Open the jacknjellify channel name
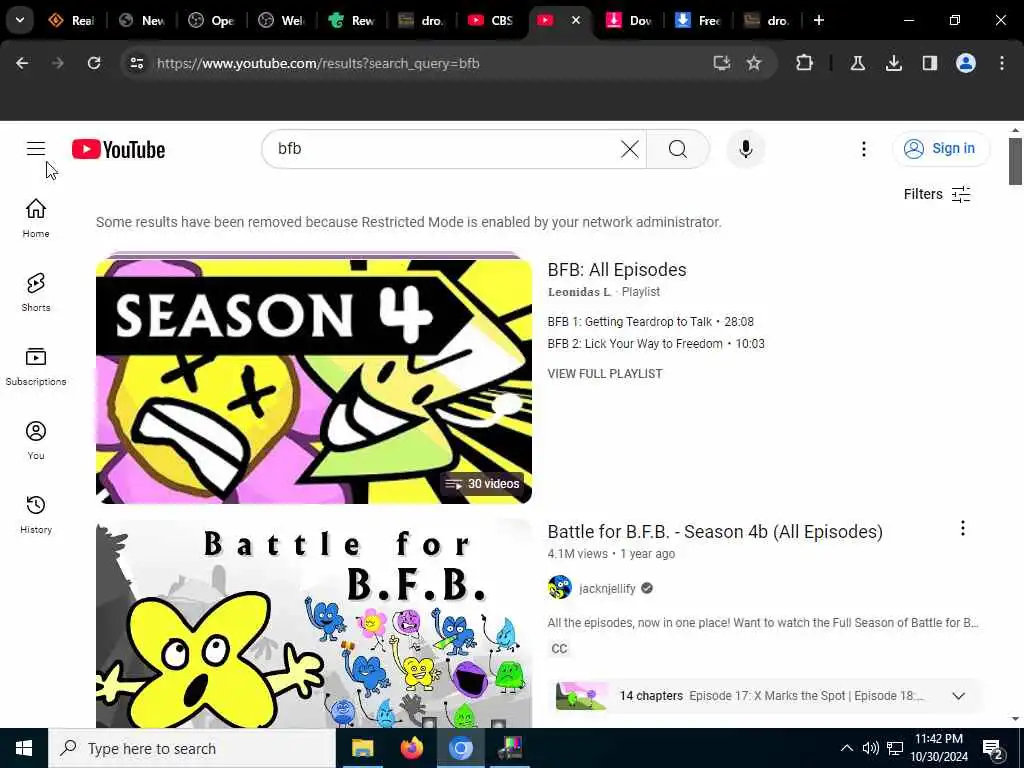Viewport: 1024px width, 768px height. [x=607, y=588]
